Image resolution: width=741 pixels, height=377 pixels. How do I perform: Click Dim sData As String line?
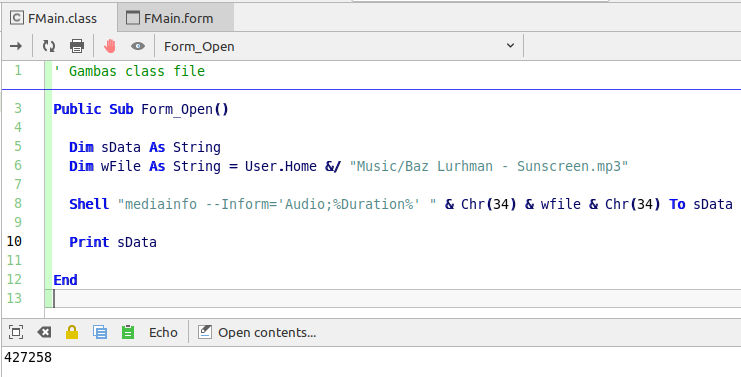145,147
